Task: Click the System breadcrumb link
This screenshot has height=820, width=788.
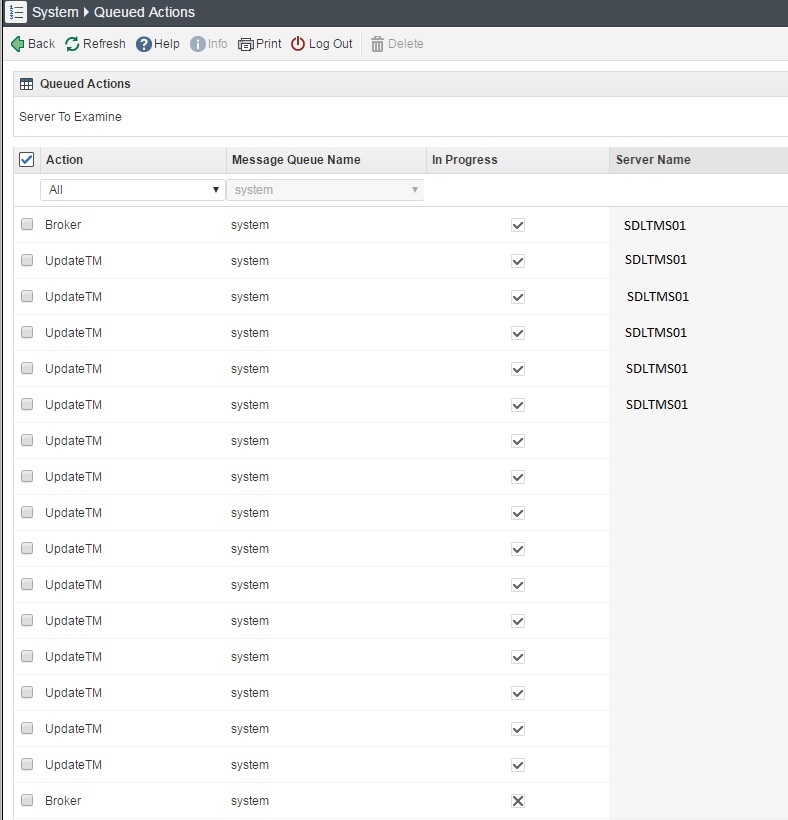Action: [x=55, y=13]
